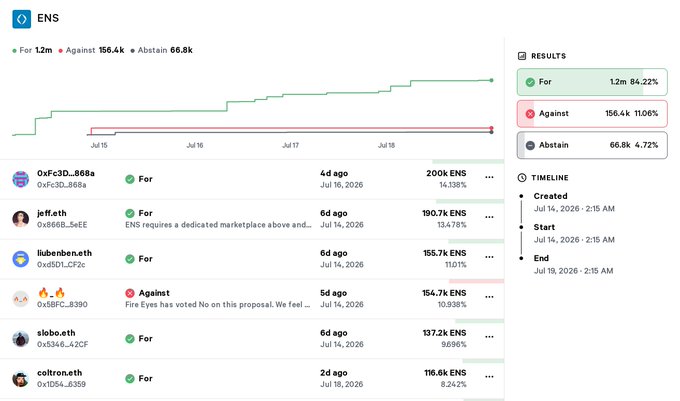The height and width of the screenshot is (401, 680).
Task: Click address 0x5BFC...8390
Action: 62,305
